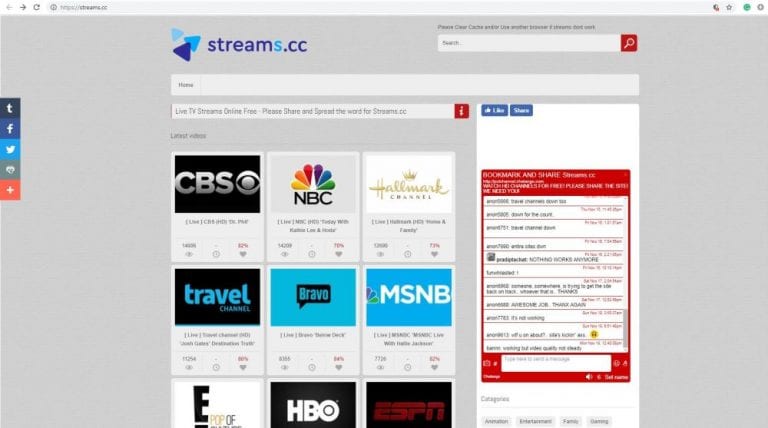
Task: Click the Twitter share sidebar icon
Action: 10,149
